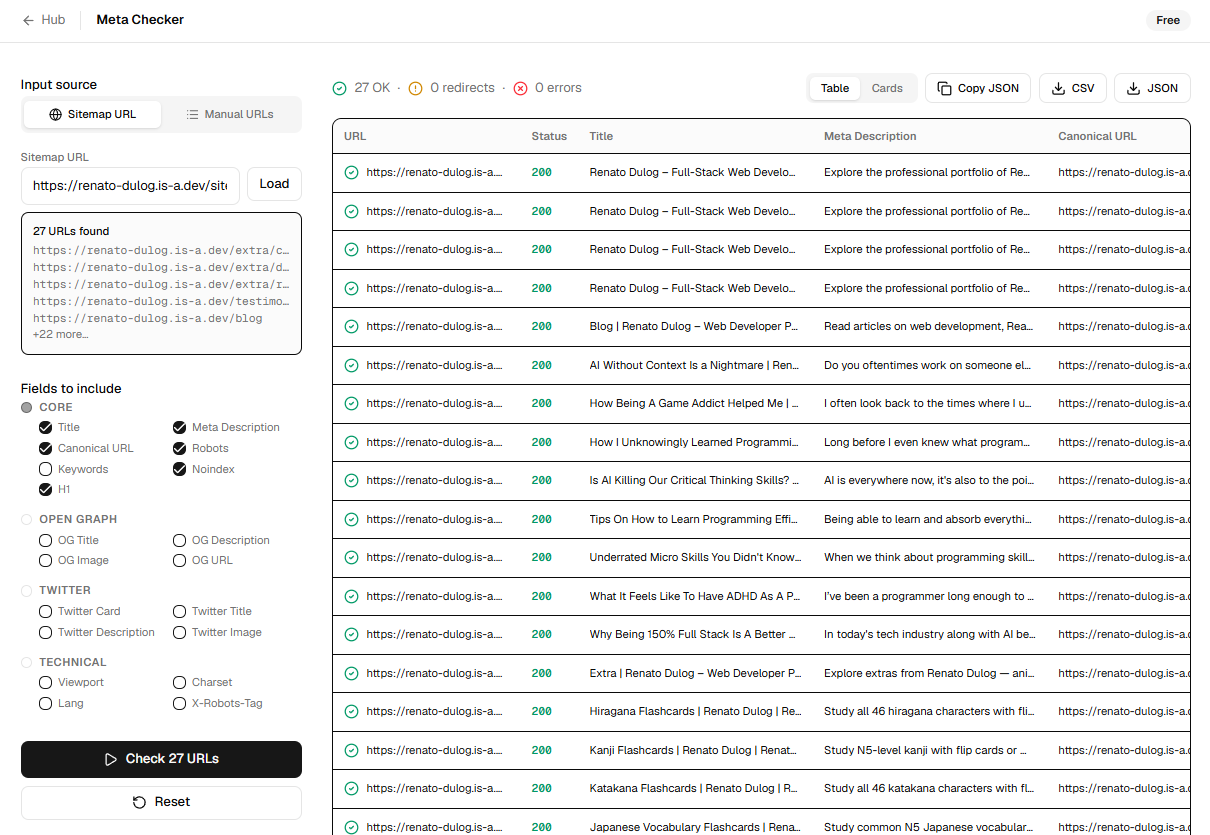Toggle the entire CORE field group
Screen dimensions: 1210x835
tap(27, 407)
